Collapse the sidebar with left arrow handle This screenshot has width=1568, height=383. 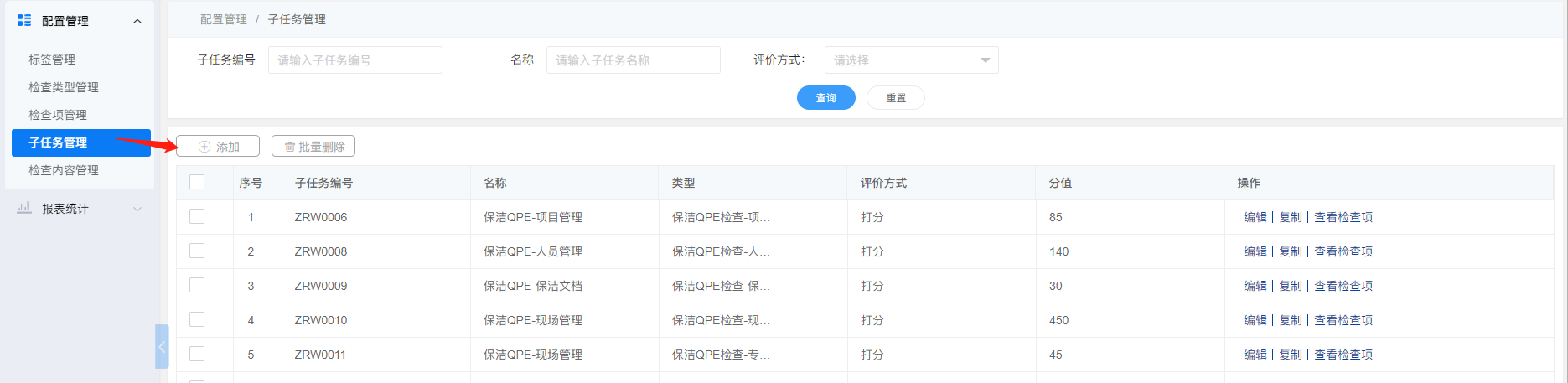pyautogui.click(x=162, y=346)
